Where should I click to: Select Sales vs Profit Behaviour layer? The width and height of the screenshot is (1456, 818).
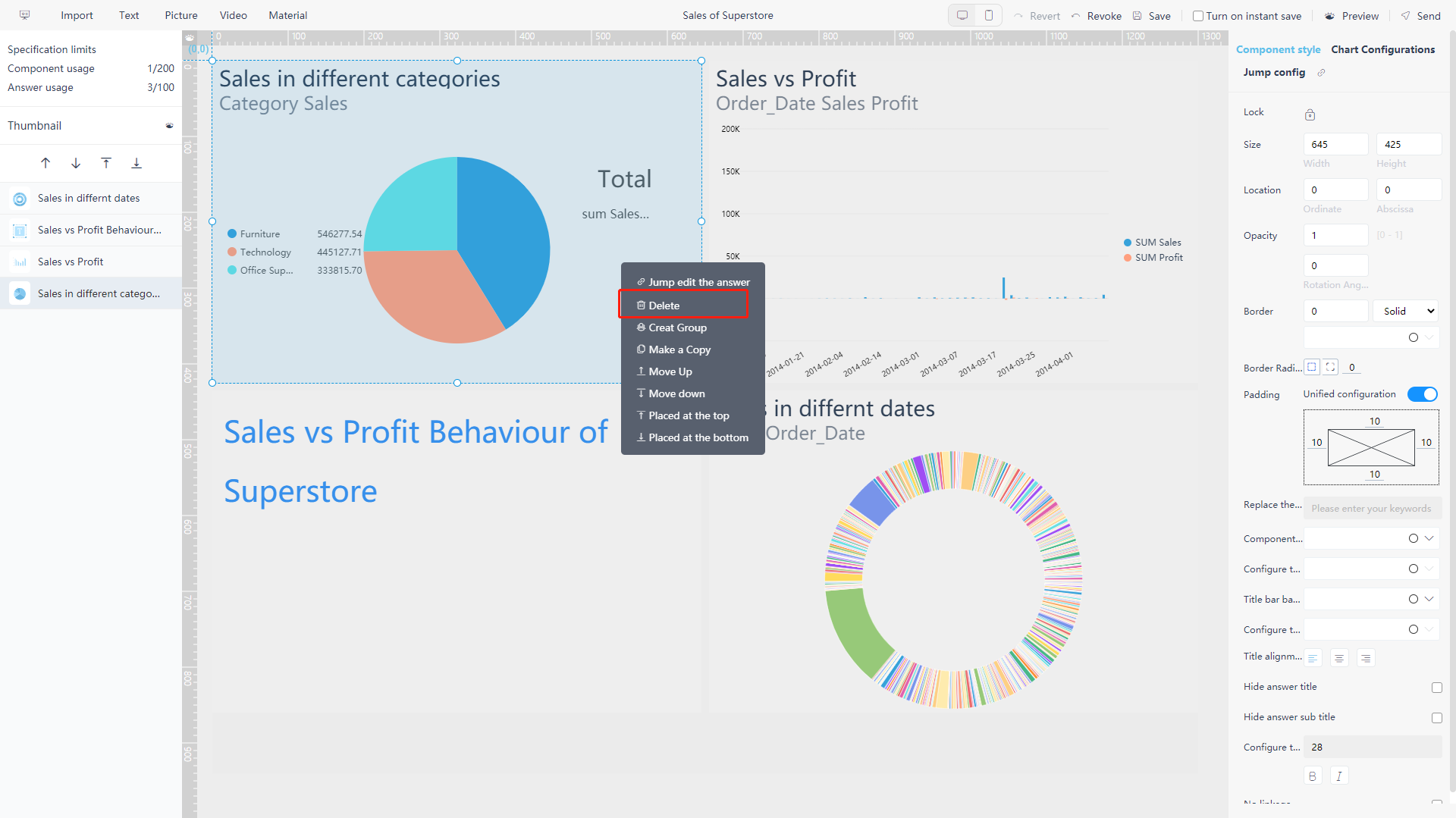[91, 230]
